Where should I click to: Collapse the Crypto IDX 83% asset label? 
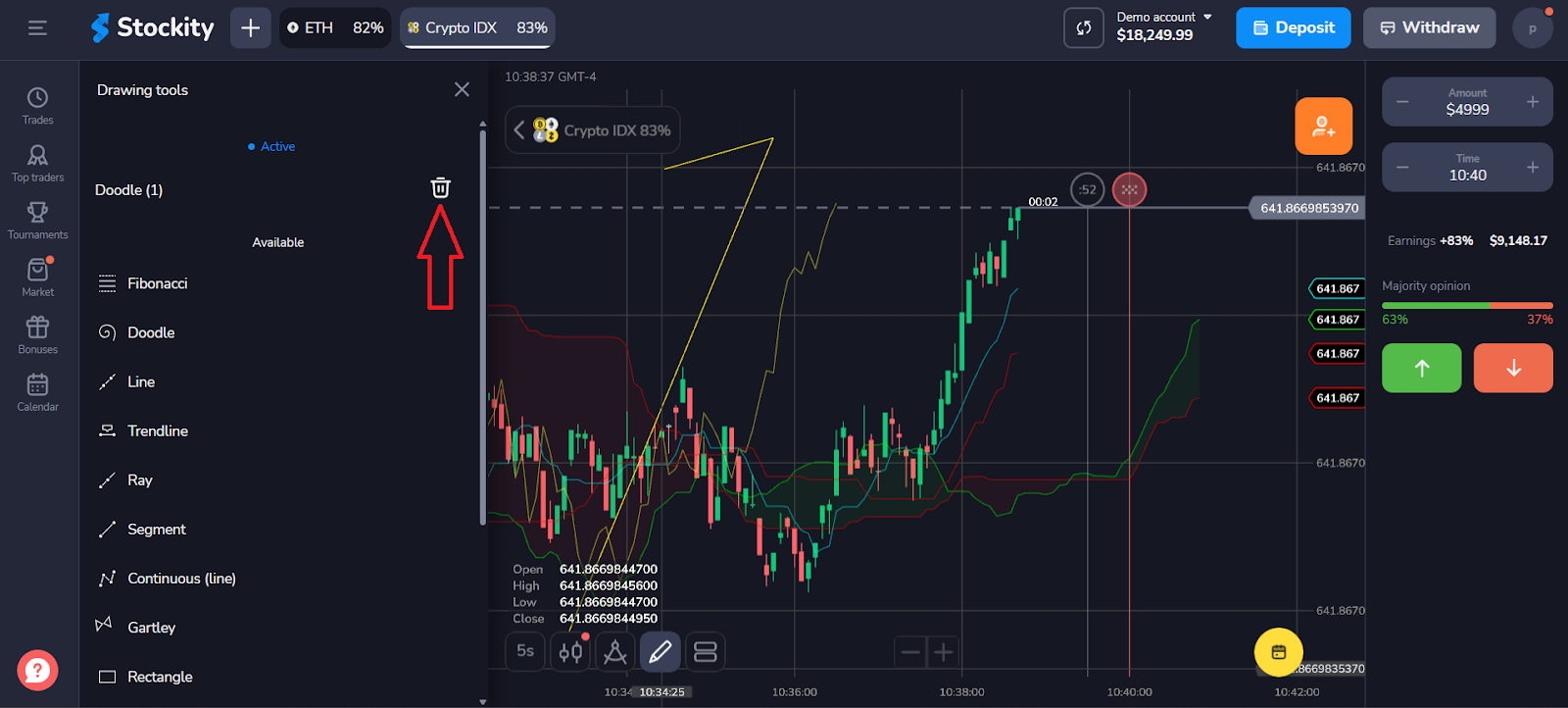(x=519, y=130)
